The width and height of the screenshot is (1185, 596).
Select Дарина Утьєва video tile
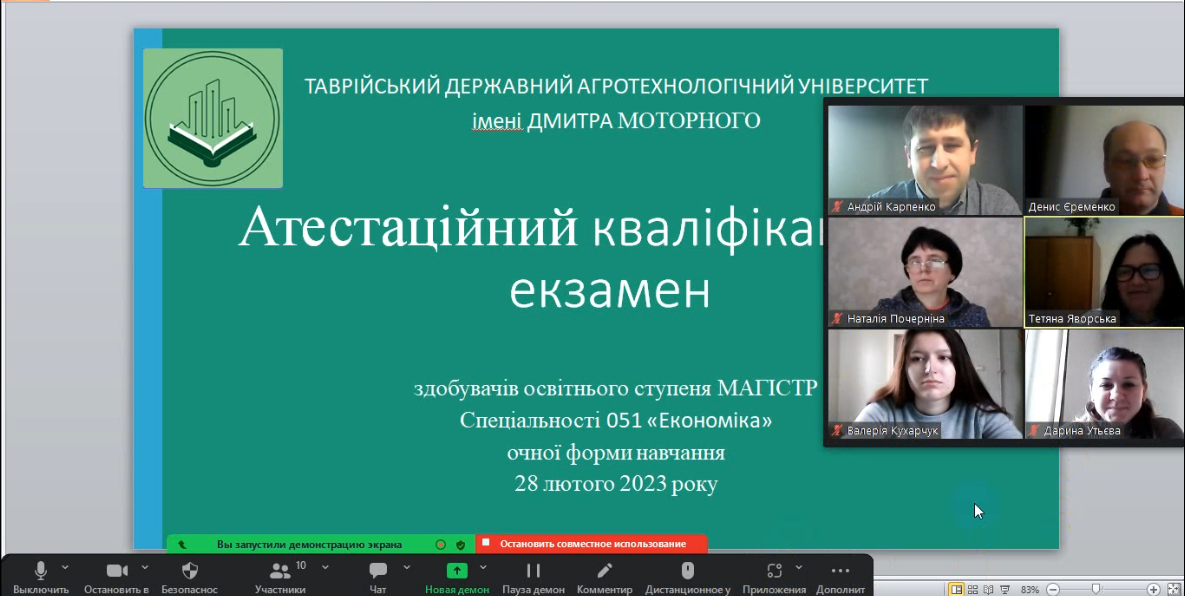click(1104, 384)
